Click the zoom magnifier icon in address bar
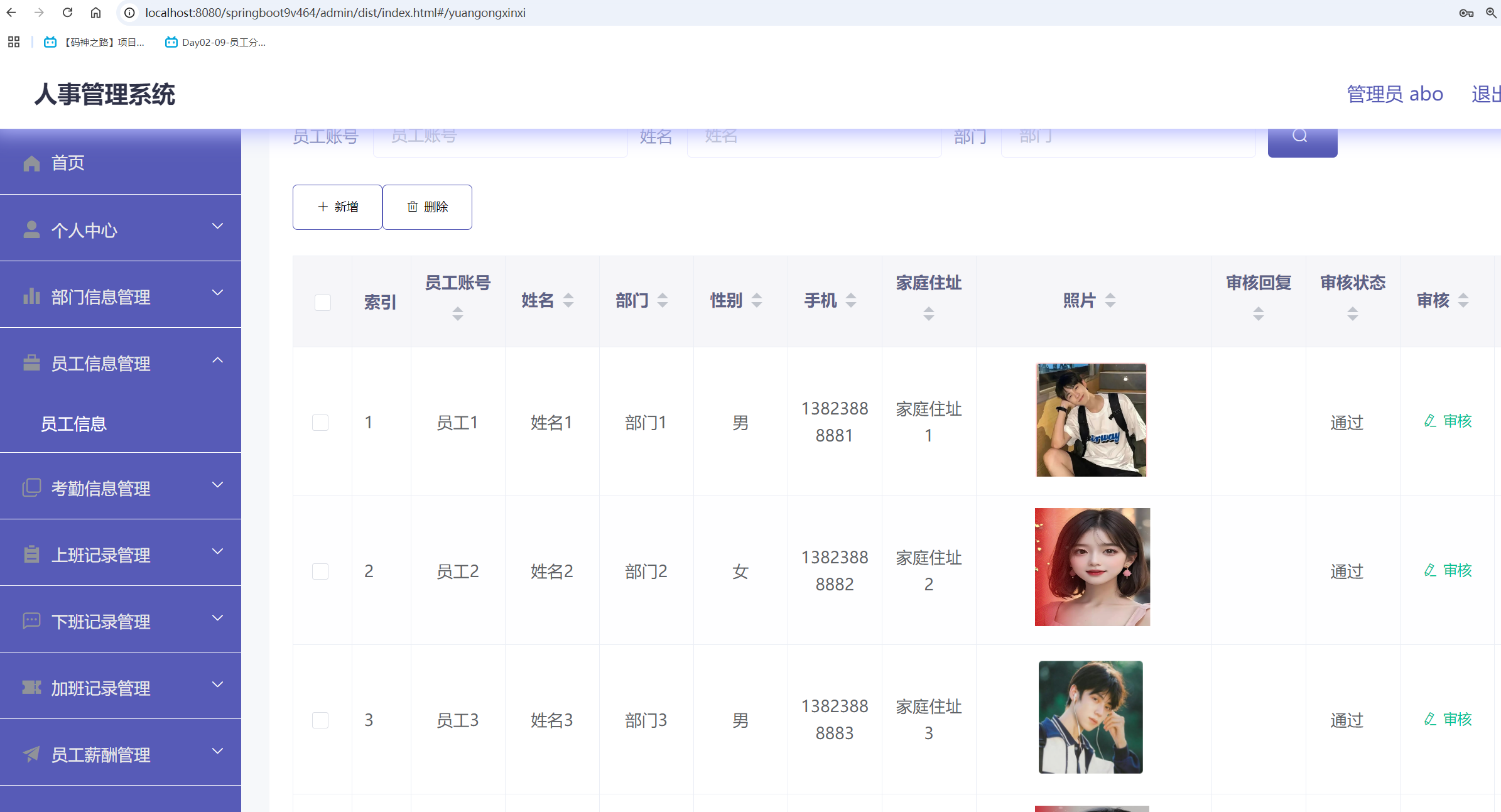The image size is (1501, 812). (1491, 13)
